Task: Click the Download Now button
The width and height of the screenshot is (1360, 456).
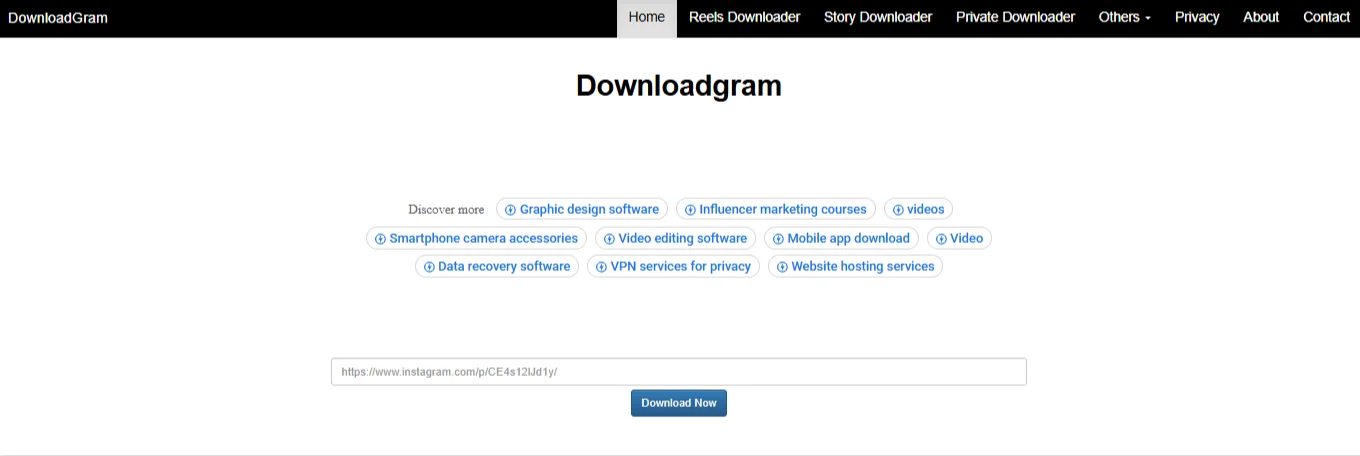Action: point(679,403)
